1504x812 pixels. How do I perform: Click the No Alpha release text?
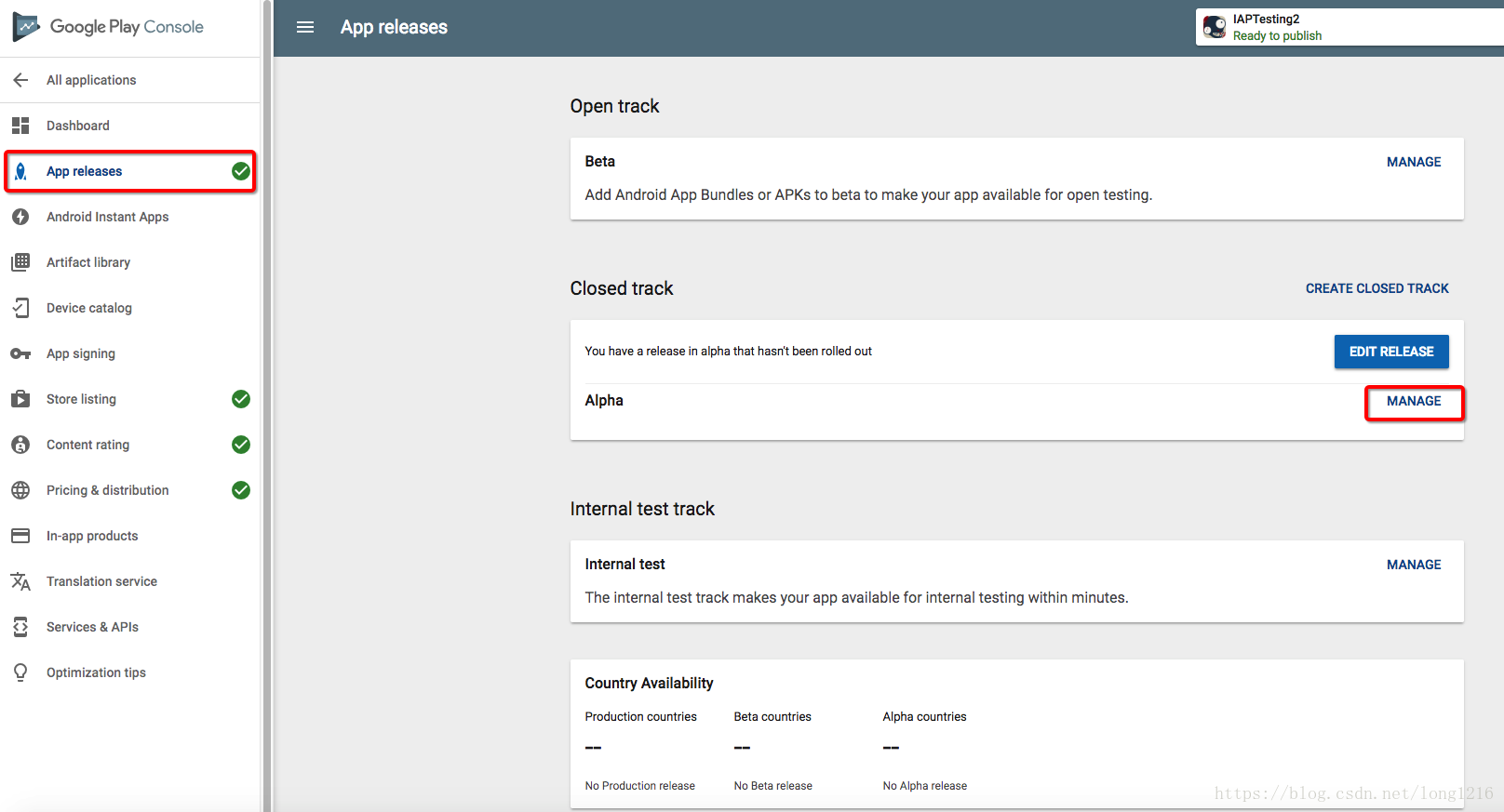[x=924, y=786]
